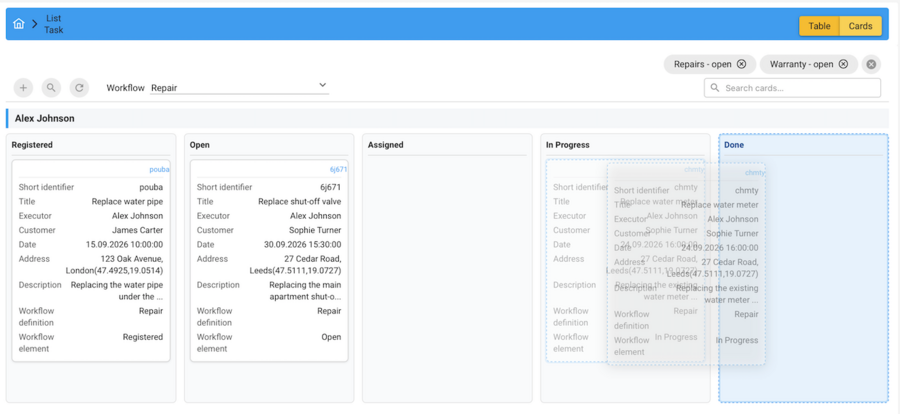This screenshot has width=900, height=414.
Task: Click the breadcrumb chevron separator
Action: (x=34, y=24)
